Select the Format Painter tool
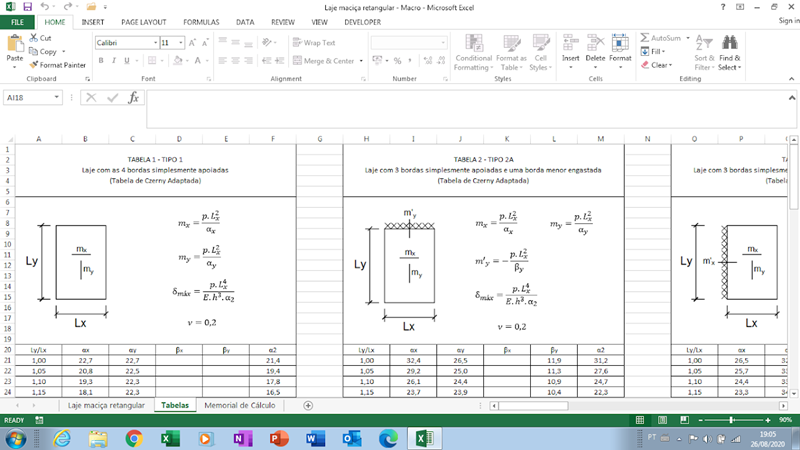800x450 pixels. click(x=61, y=64)
